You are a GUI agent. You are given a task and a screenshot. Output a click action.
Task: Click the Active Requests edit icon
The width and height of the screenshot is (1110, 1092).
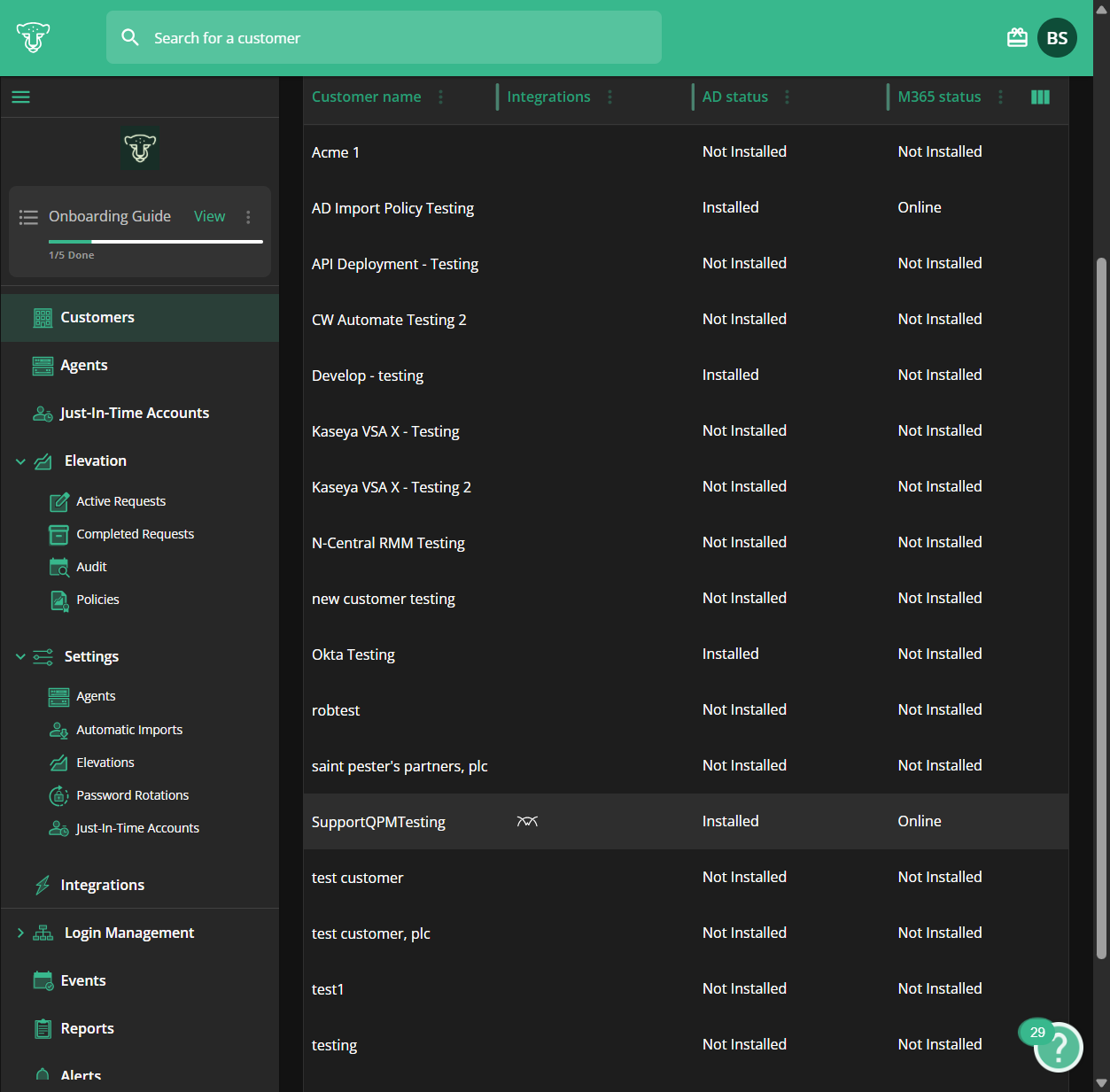58,502
